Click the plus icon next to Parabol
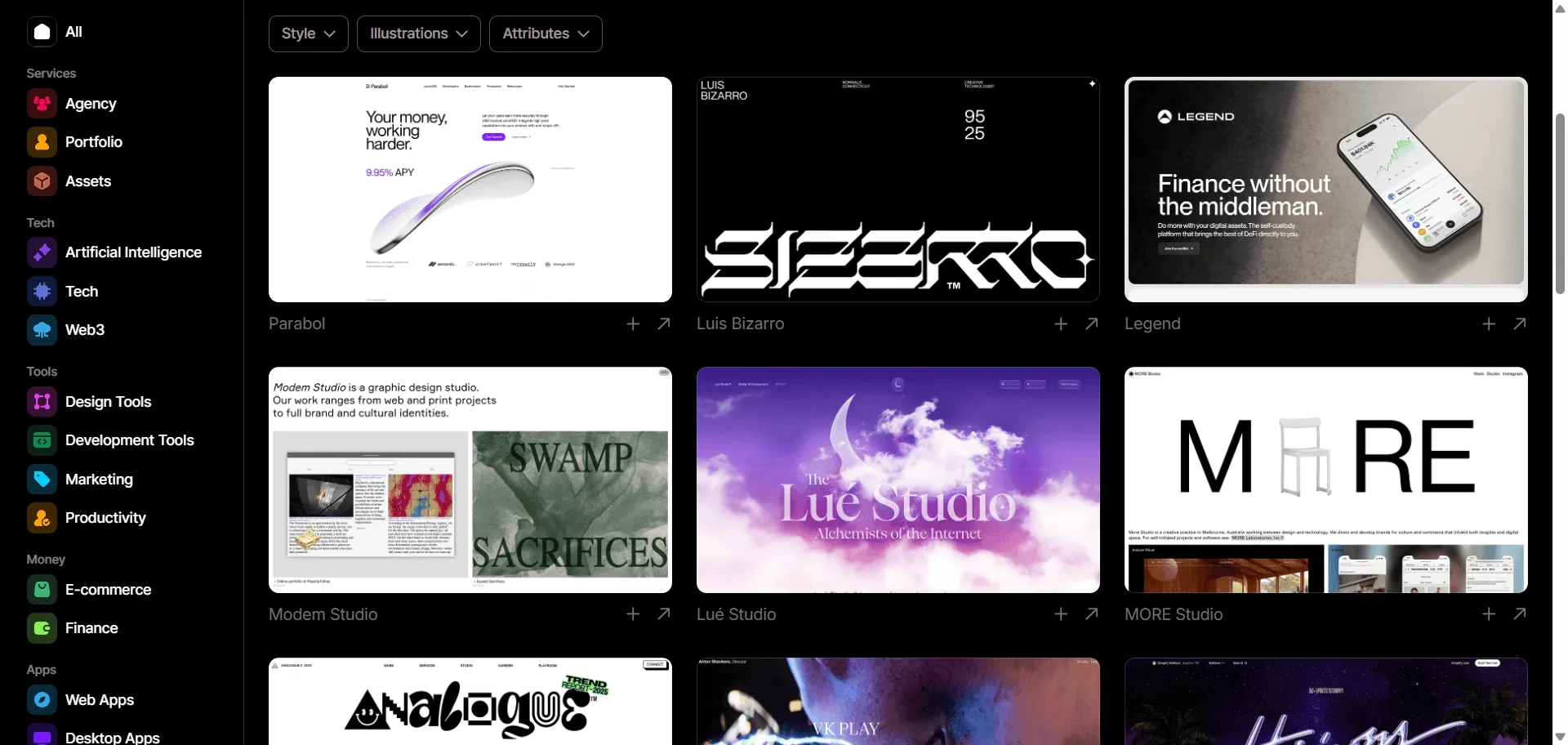1568x745 pixels. tap(633, 323)
